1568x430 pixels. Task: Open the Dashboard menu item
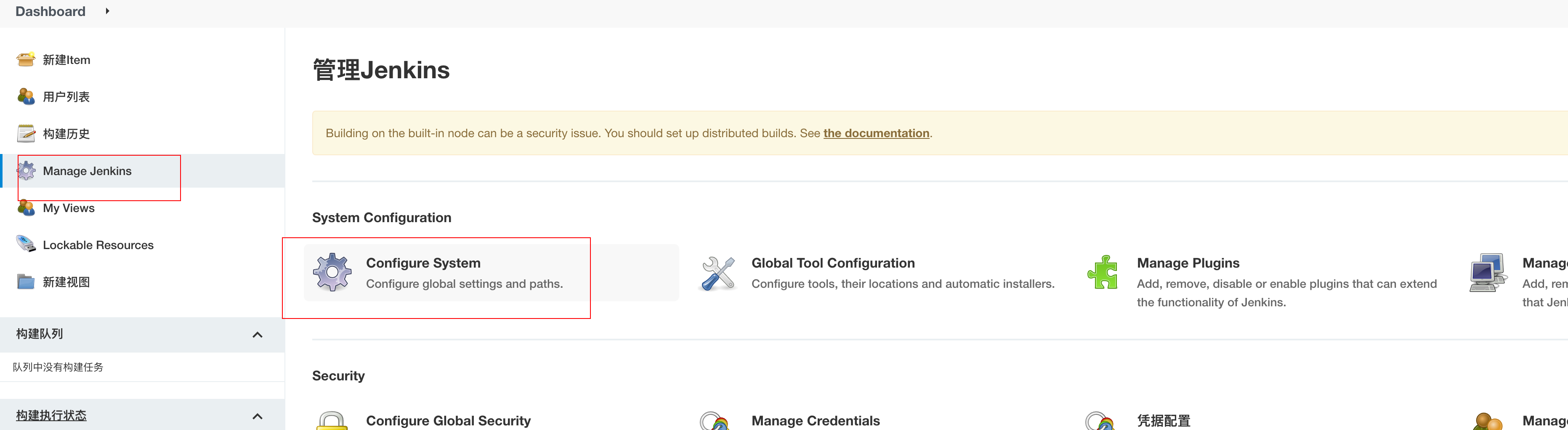(x=50, y=11)
